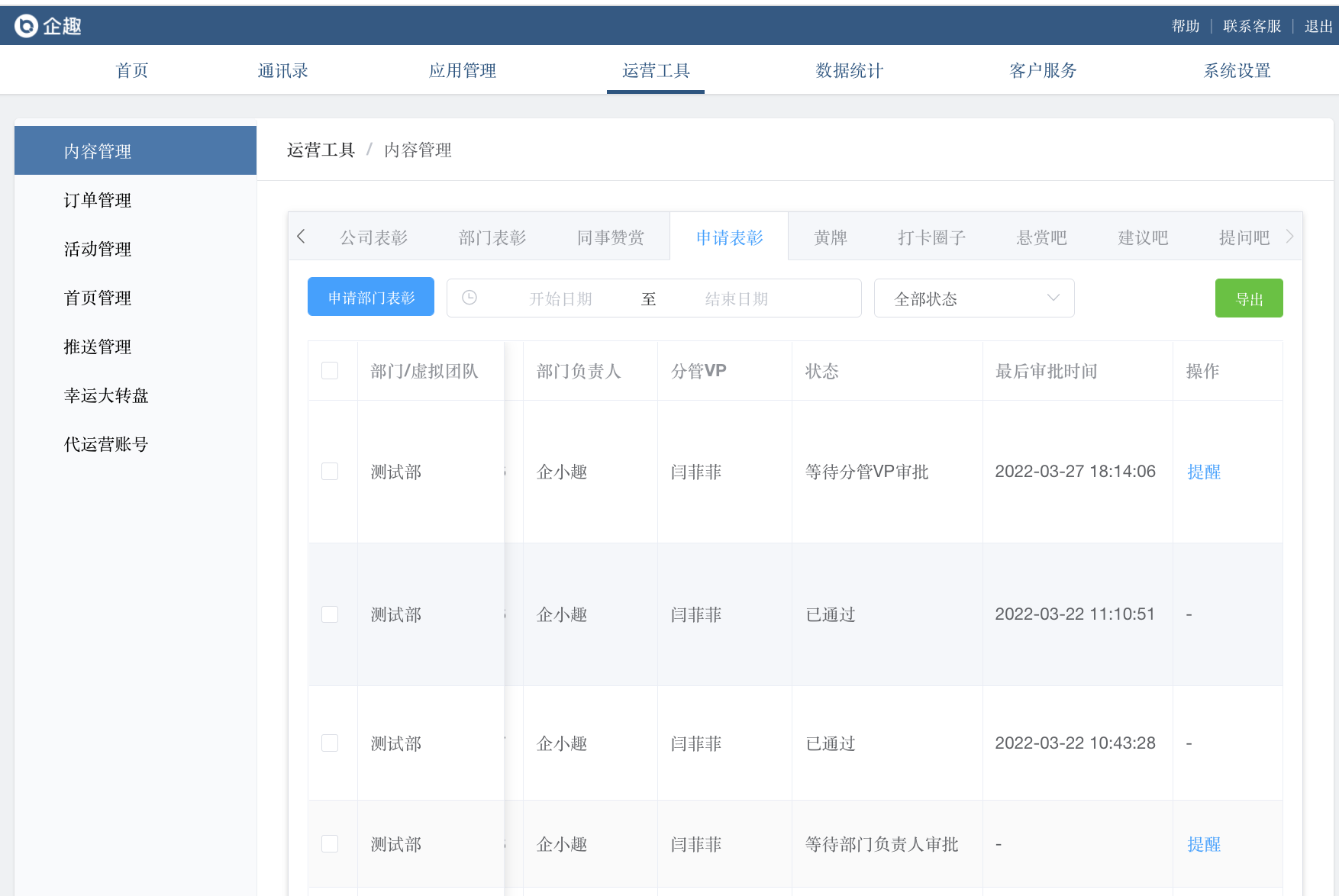Switch to the 黄牌 tab
The image size is (1339, 896).
pyautogui.click(x=831, y=237)
